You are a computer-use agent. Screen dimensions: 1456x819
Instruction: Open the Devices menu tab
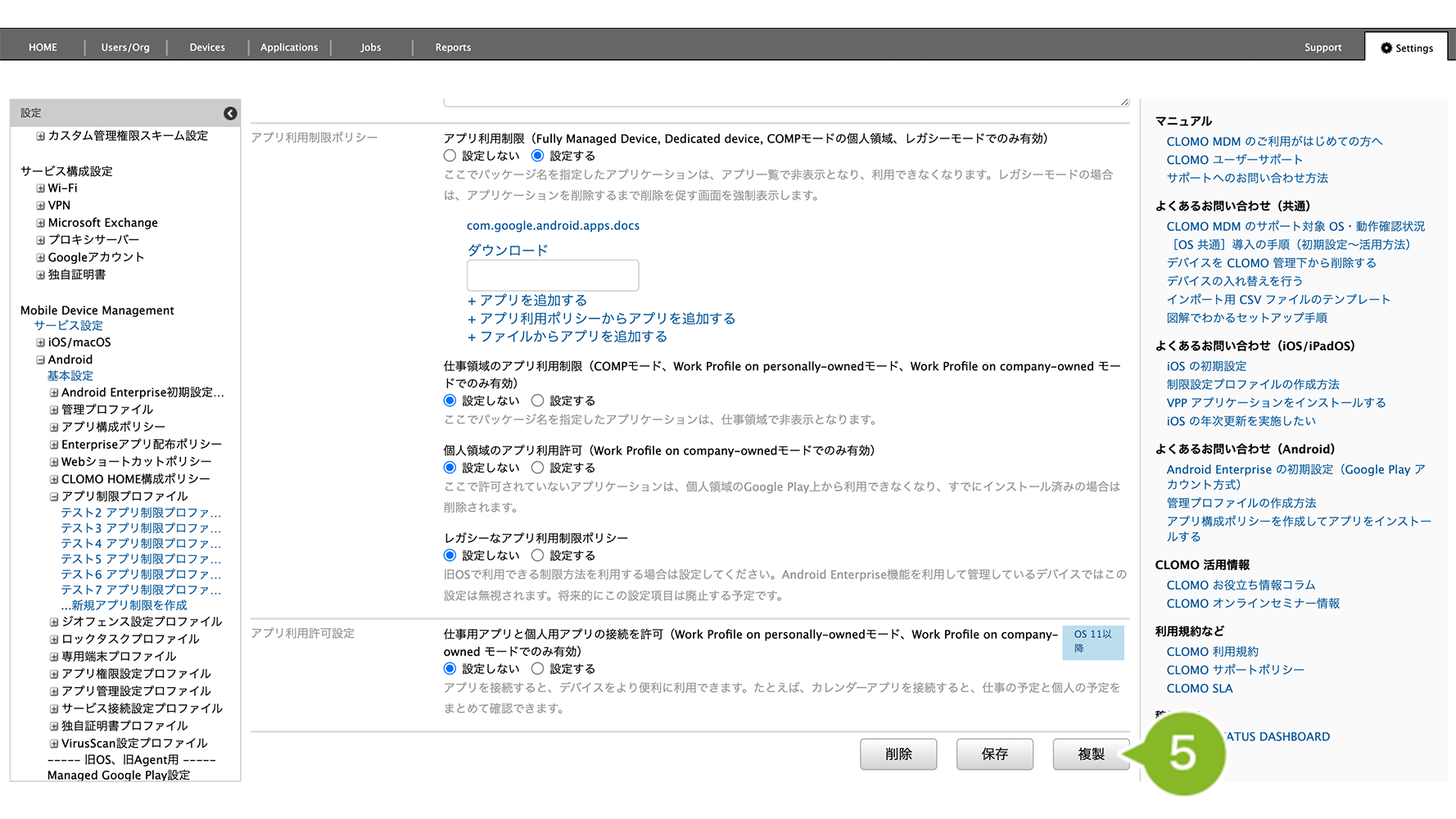click(207, 48)
